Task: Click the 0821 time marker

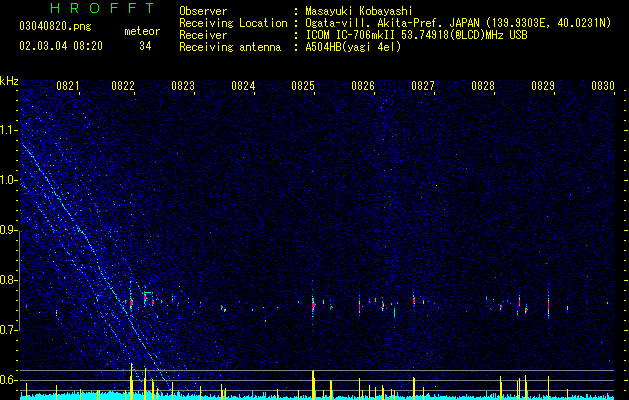Action: pyautogui.click(x=67, y=86)
